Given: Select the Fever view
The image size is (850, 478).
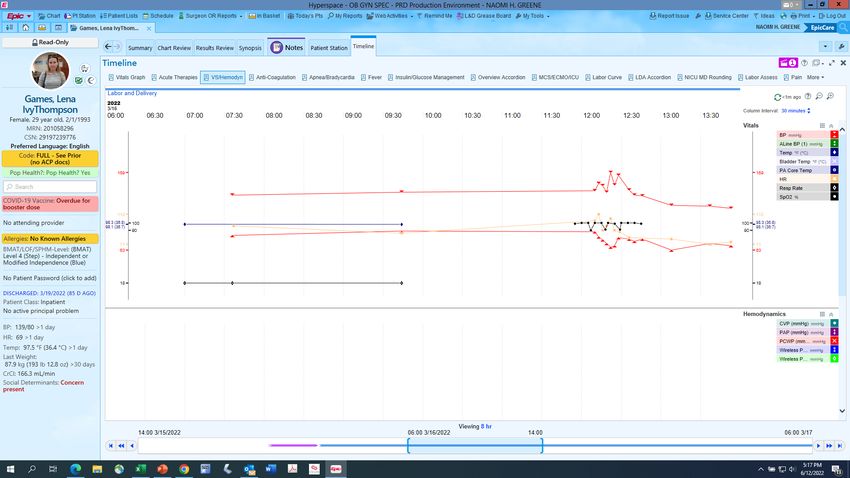Looking at the screenshot, I should (371, 77).
